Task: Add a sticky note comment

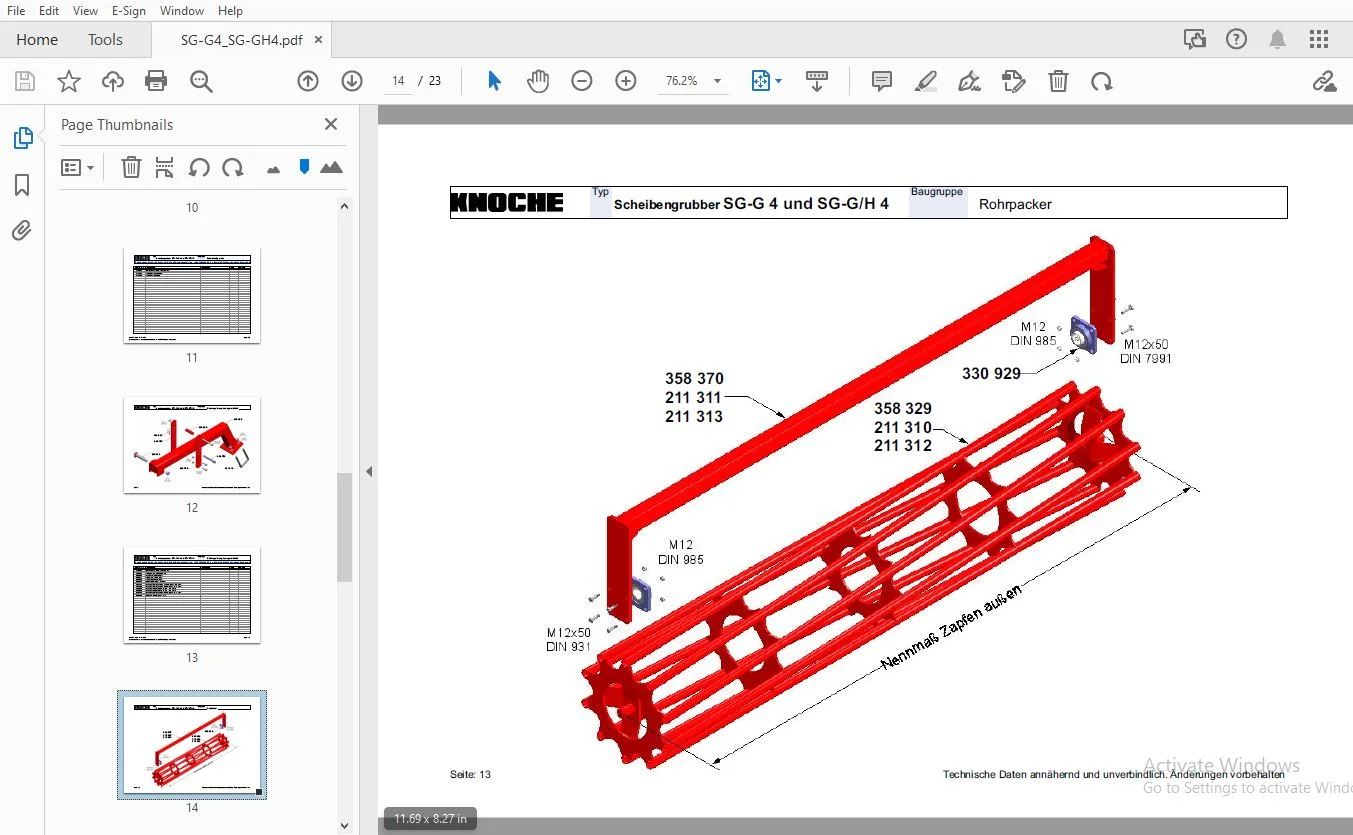Action: 881,81
